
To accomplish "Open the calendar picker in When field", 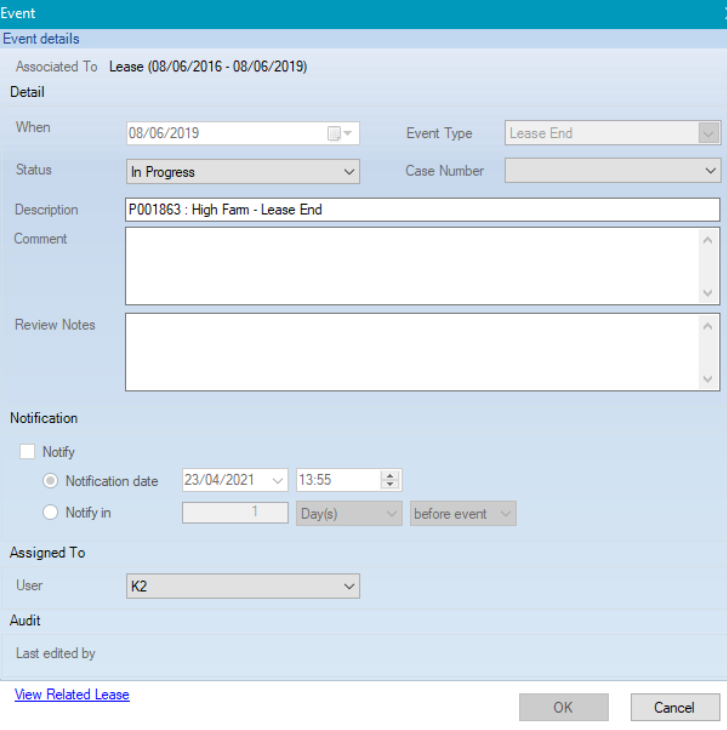I will tap(340, 134).
